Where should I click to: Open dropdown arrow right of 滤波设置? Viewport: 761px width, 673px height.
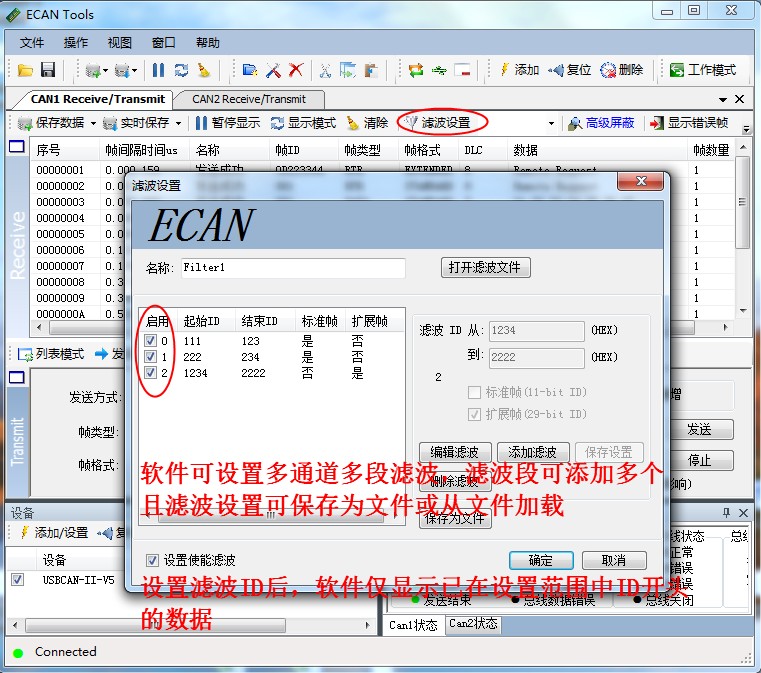tap(551, 123)
